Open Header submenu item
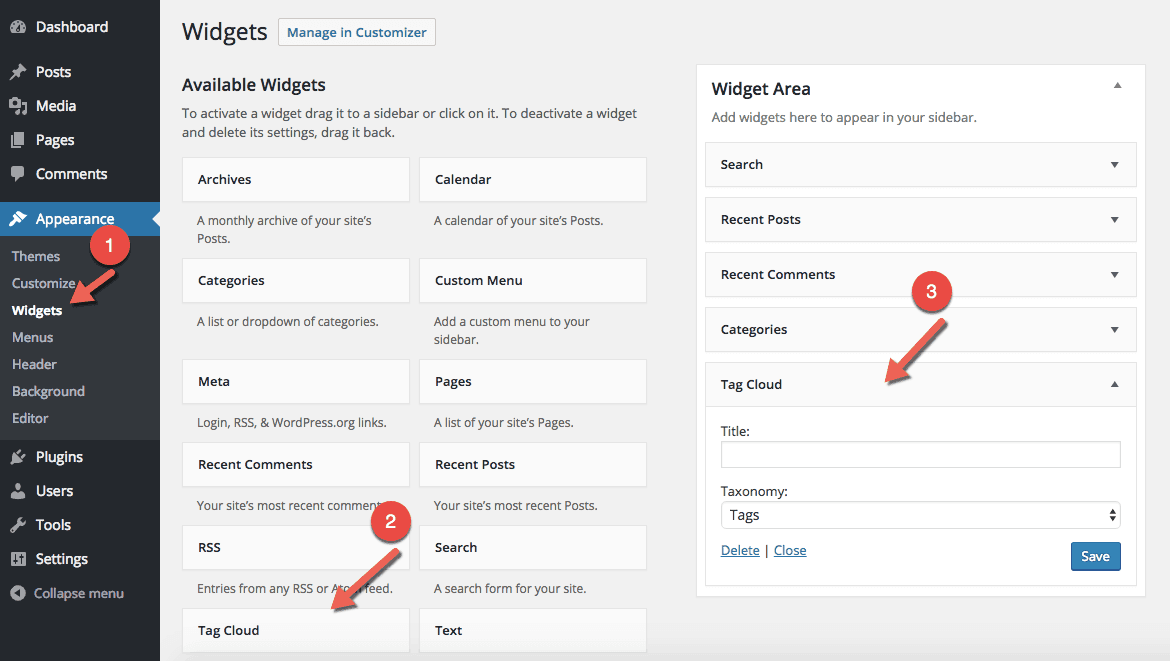 click(x=34, y=364)
